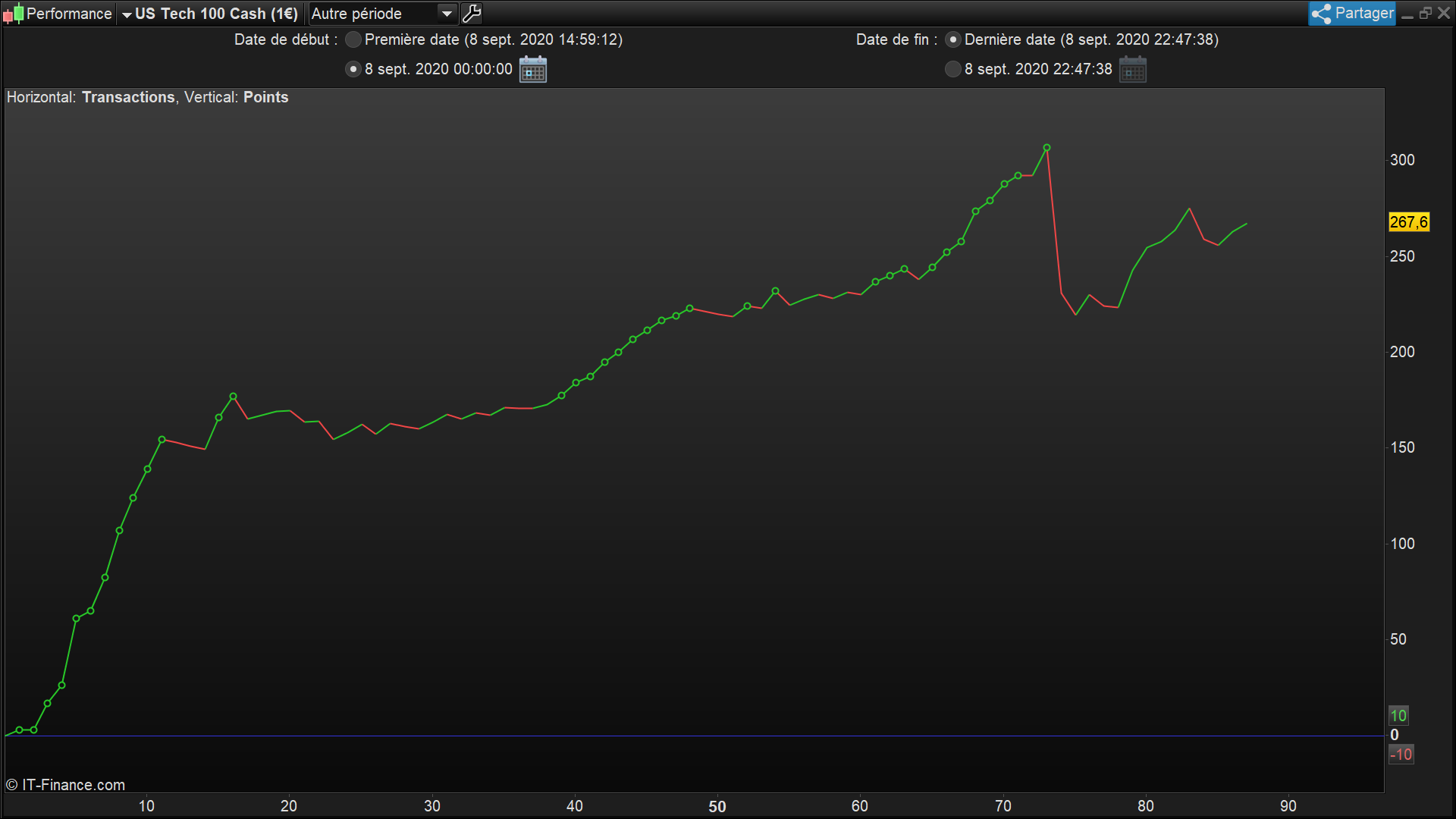
Task: Click the yellow 267,6 value label
Action: point(1408,222)
